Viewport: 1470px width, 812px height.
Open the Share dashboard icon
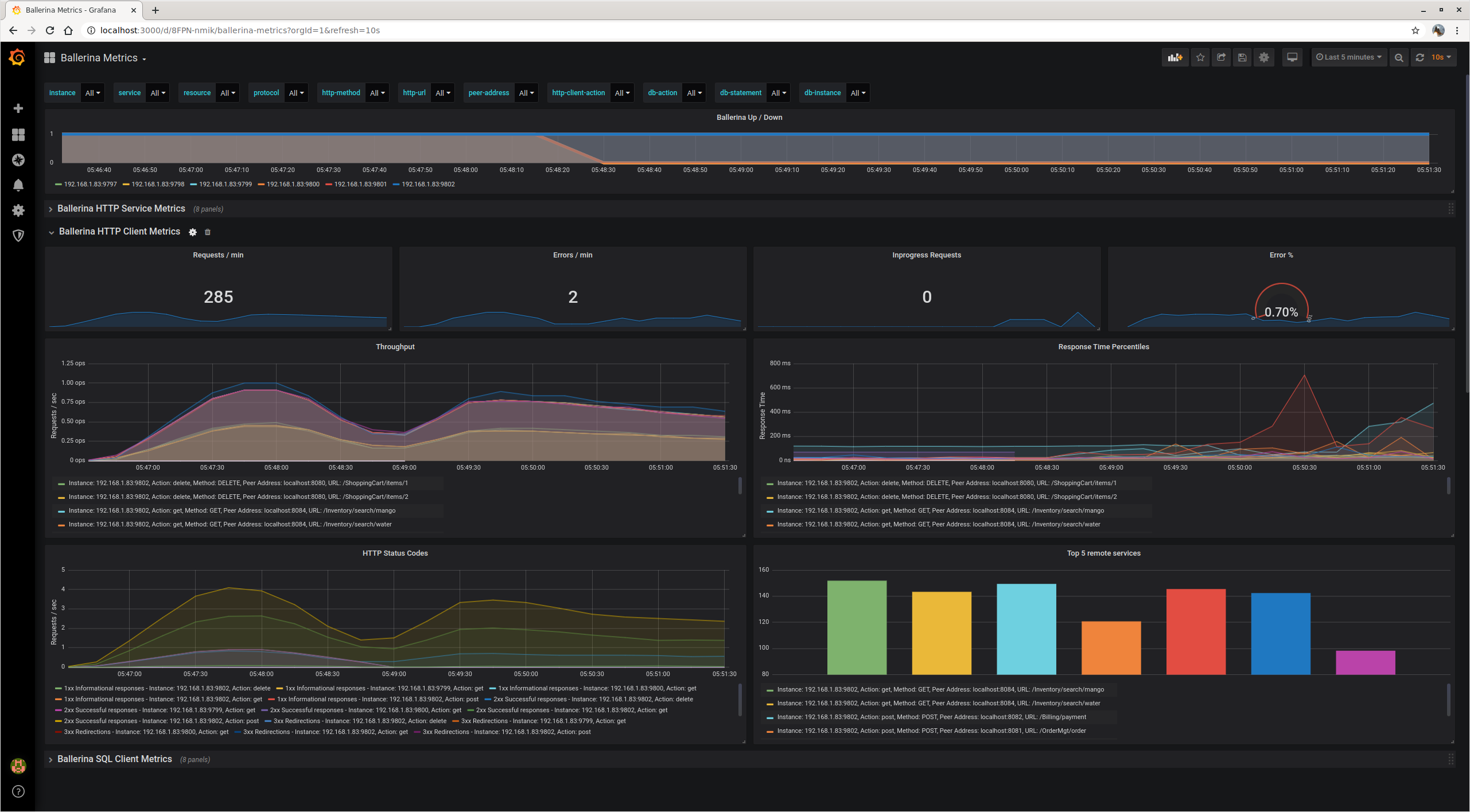(1221, 57)
